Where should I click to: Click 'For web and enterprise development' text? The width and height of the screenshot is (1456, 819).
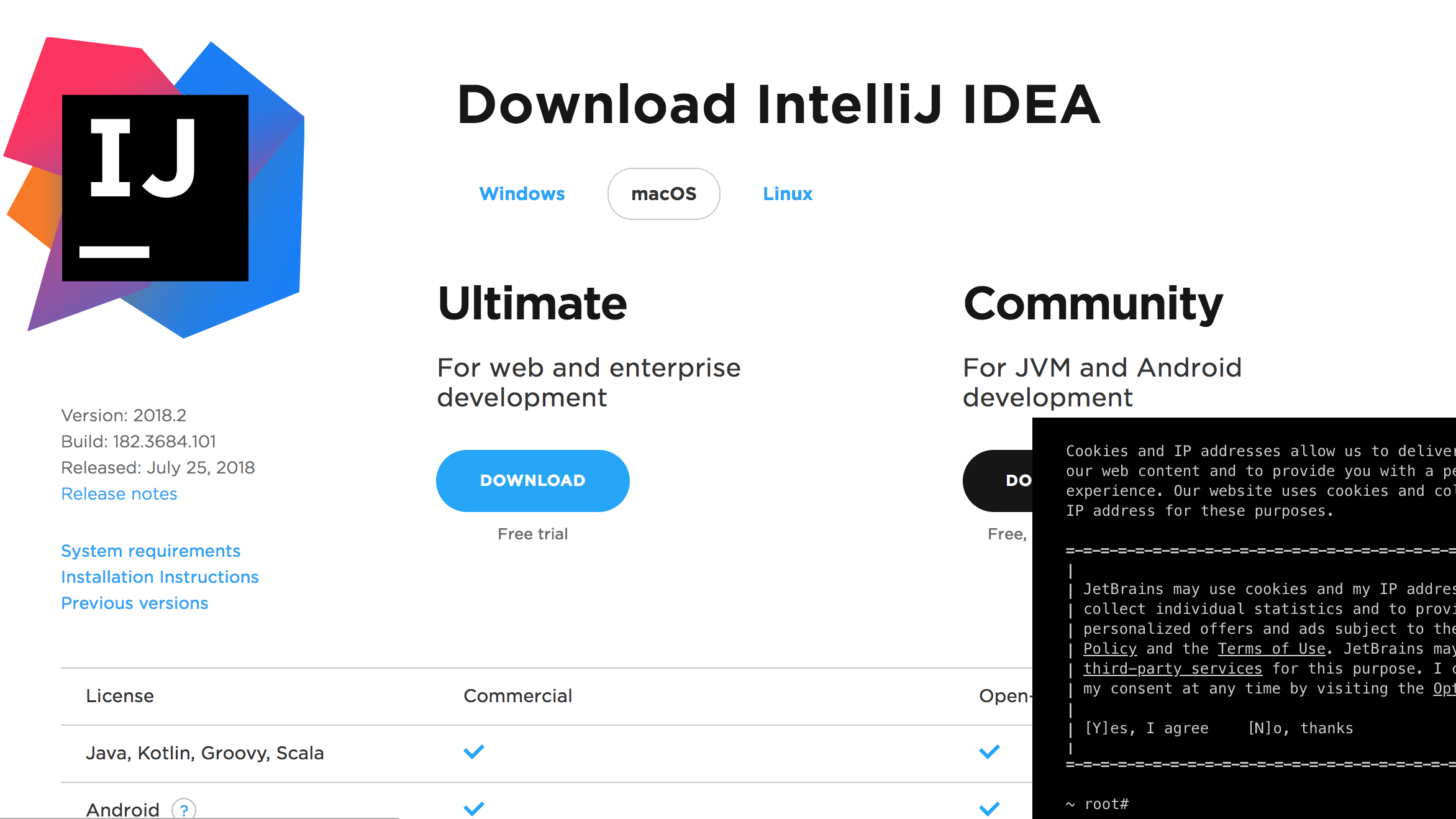pos(589,383)
